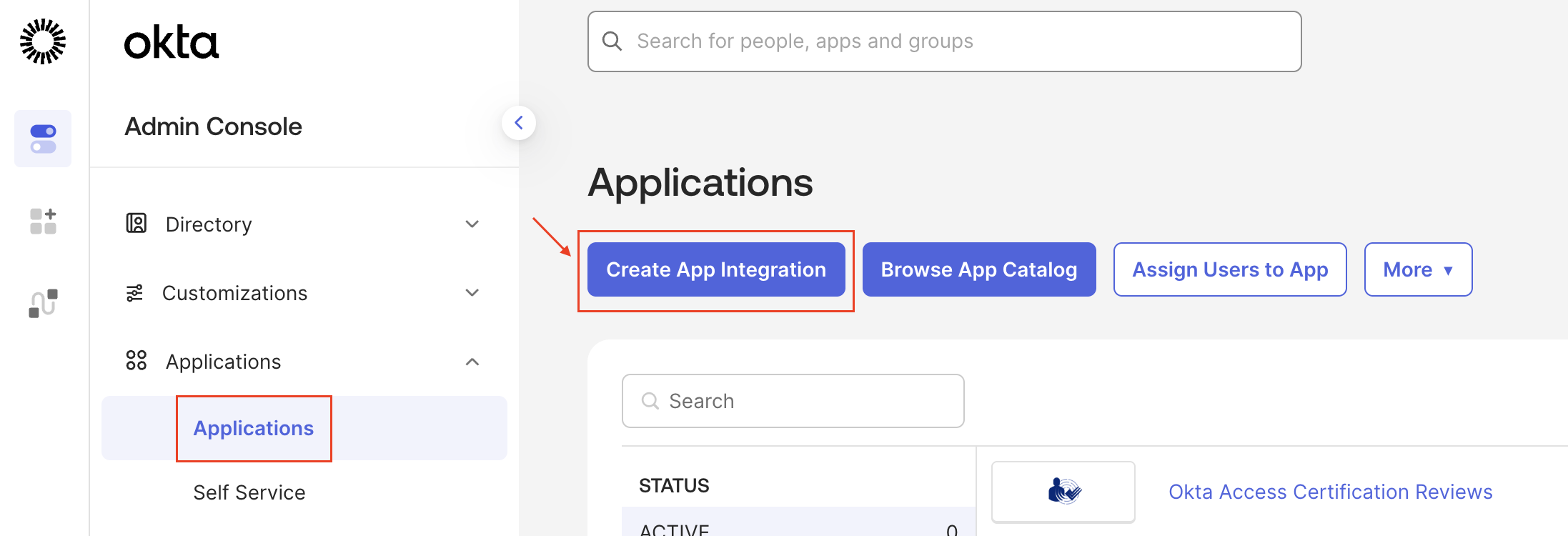
Task: Open Okta Access Certification Reviews link
Action: pos(1330,492)
